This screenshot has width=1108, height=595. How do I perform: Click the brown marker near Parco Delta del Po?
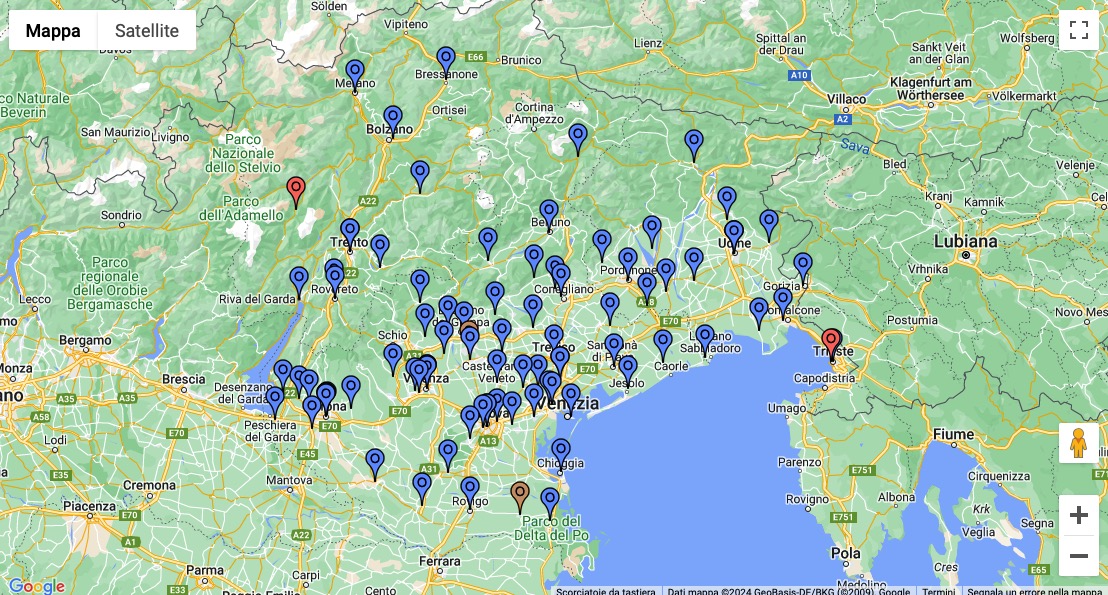click(519, 493)
